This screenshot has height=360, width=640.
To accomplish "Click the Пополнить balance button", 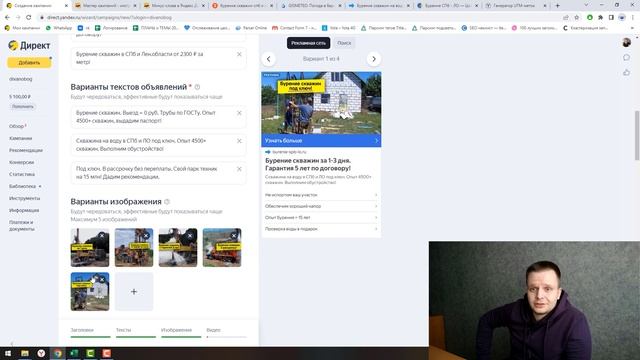I will point(22,107).
